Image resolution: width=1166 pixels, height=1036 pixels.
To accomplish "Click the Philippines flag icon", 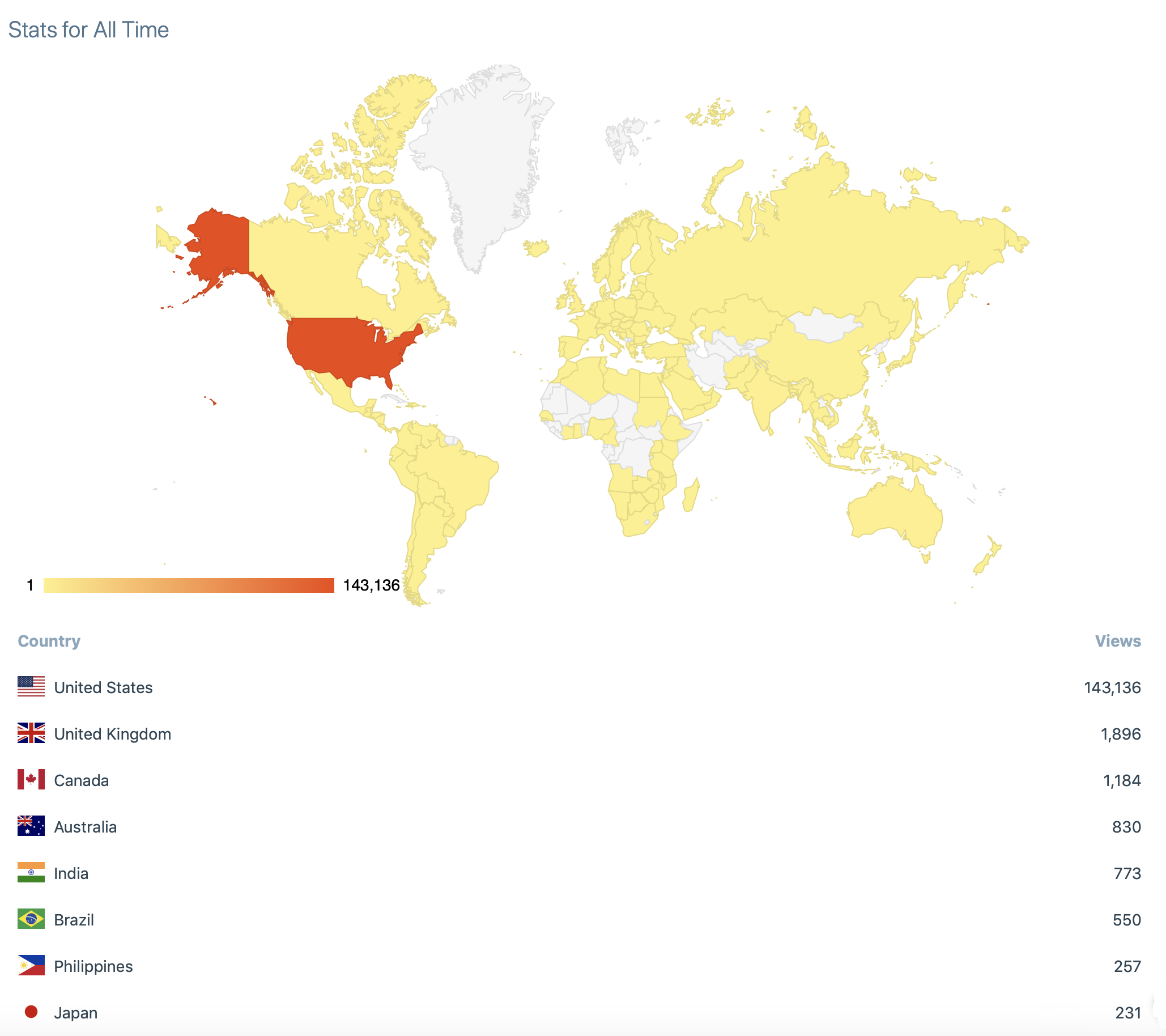I will (x=31, y=965).
